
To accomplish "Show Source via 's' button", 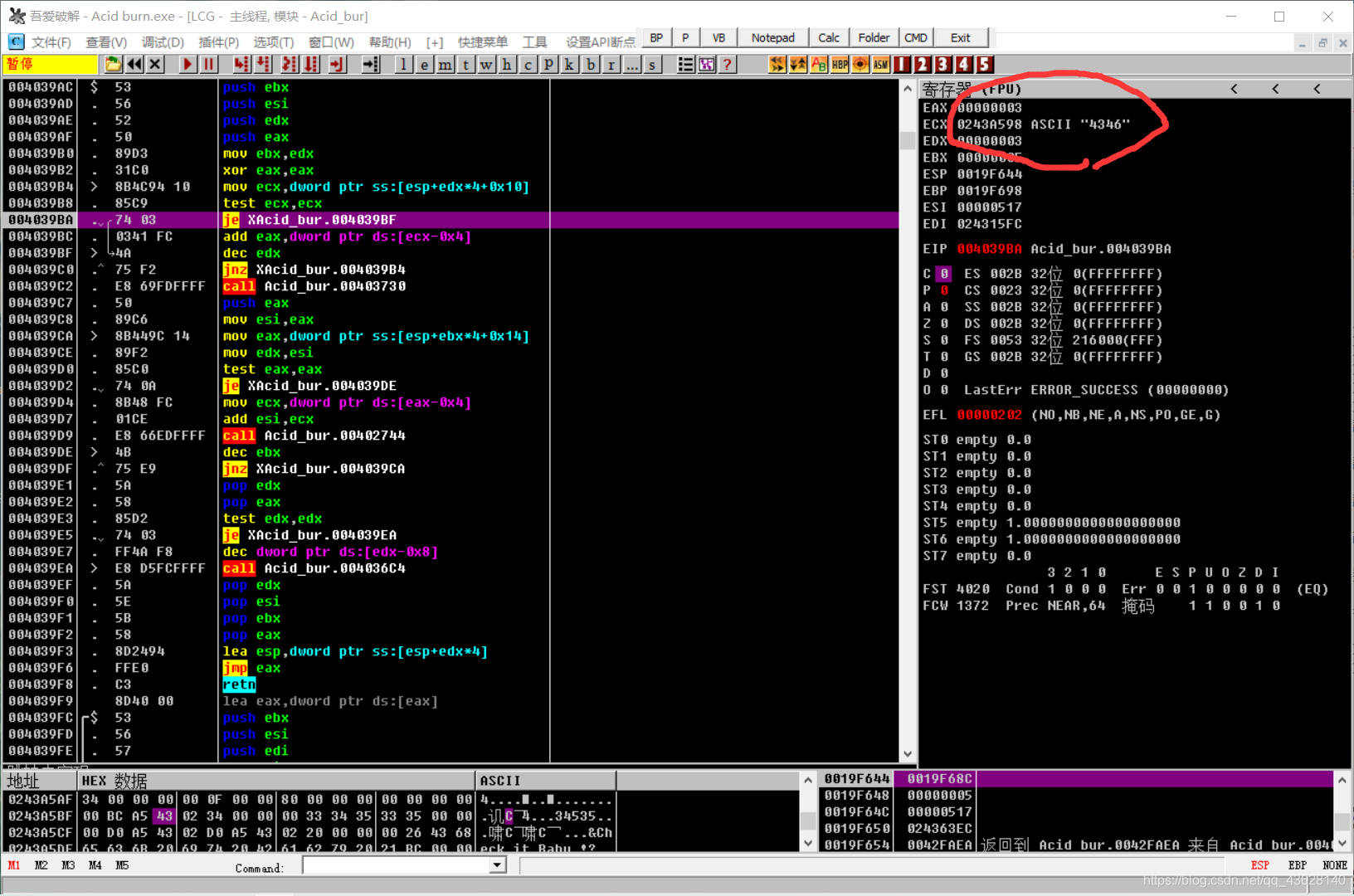I will [653, 64].
